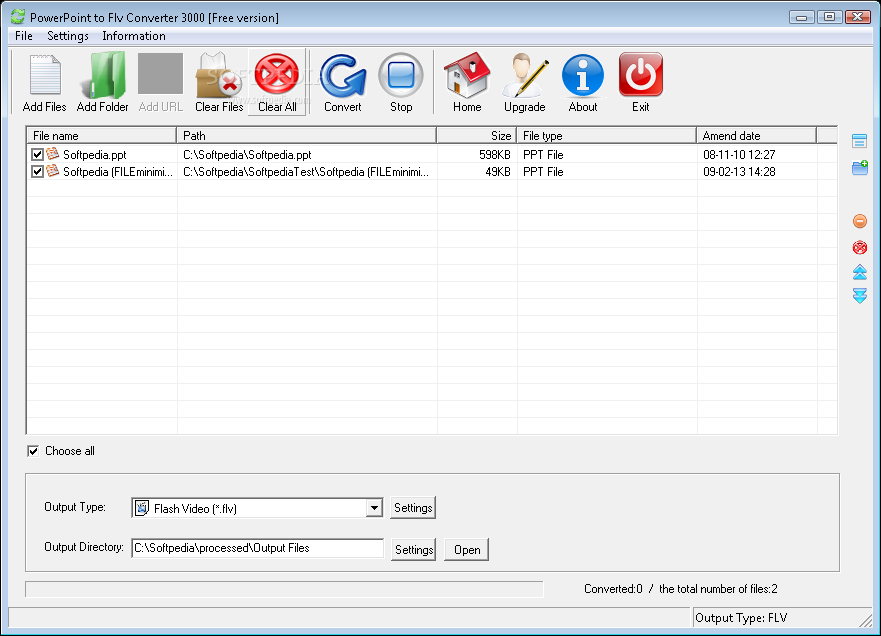Open the Output Type dropdown arrow
Viewport: 881px width, 636px height.
(374, 508)
